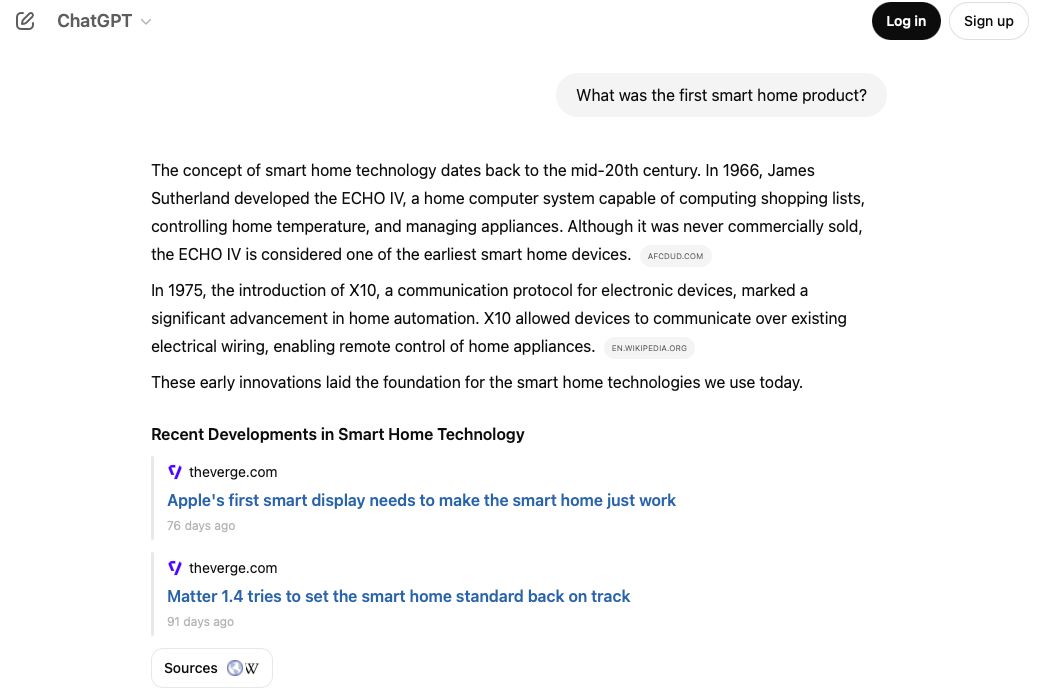Viewport: 1037px width, 699px height.
Task: Click theverge.com label above the Apple article
Action: [233, 472]
